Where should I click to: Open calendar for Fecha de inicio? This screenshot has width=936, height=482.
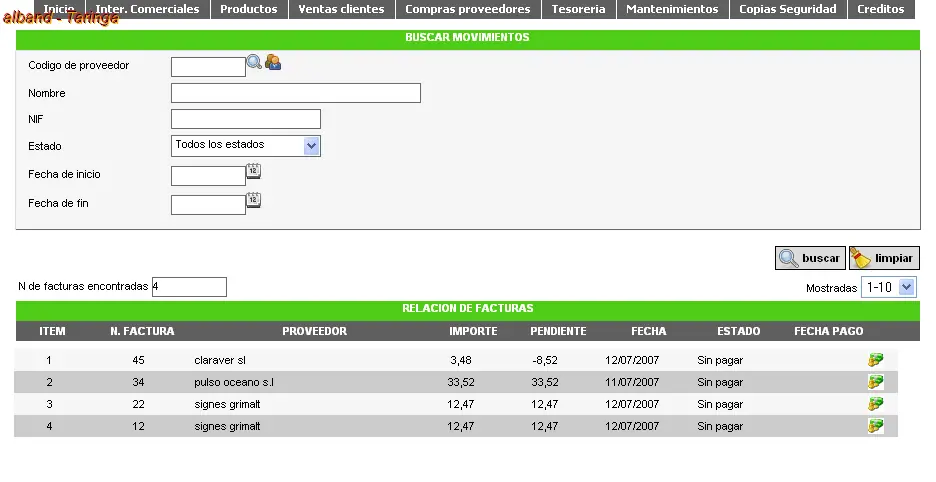(254, 171)
